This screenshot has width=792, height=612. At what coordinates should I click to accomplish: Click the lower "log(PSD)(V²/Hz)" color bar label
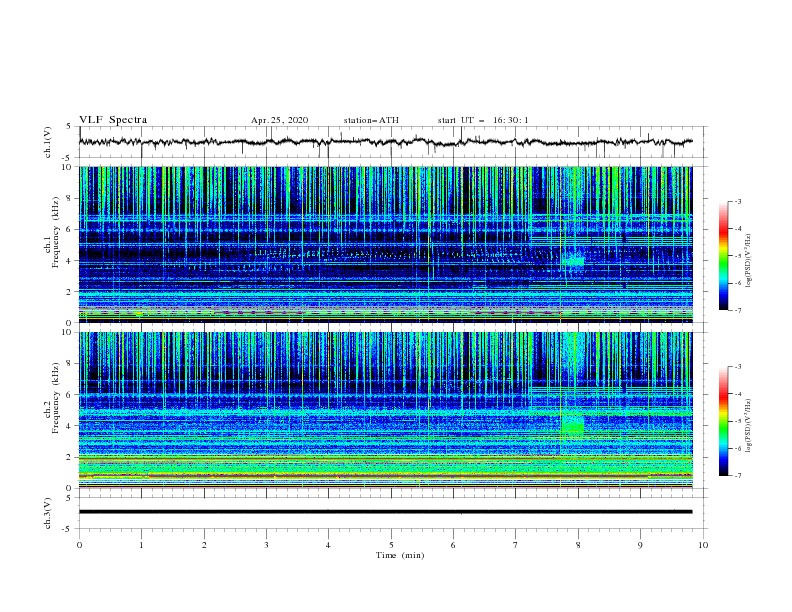pyautogui.click(x=749, y=426)
